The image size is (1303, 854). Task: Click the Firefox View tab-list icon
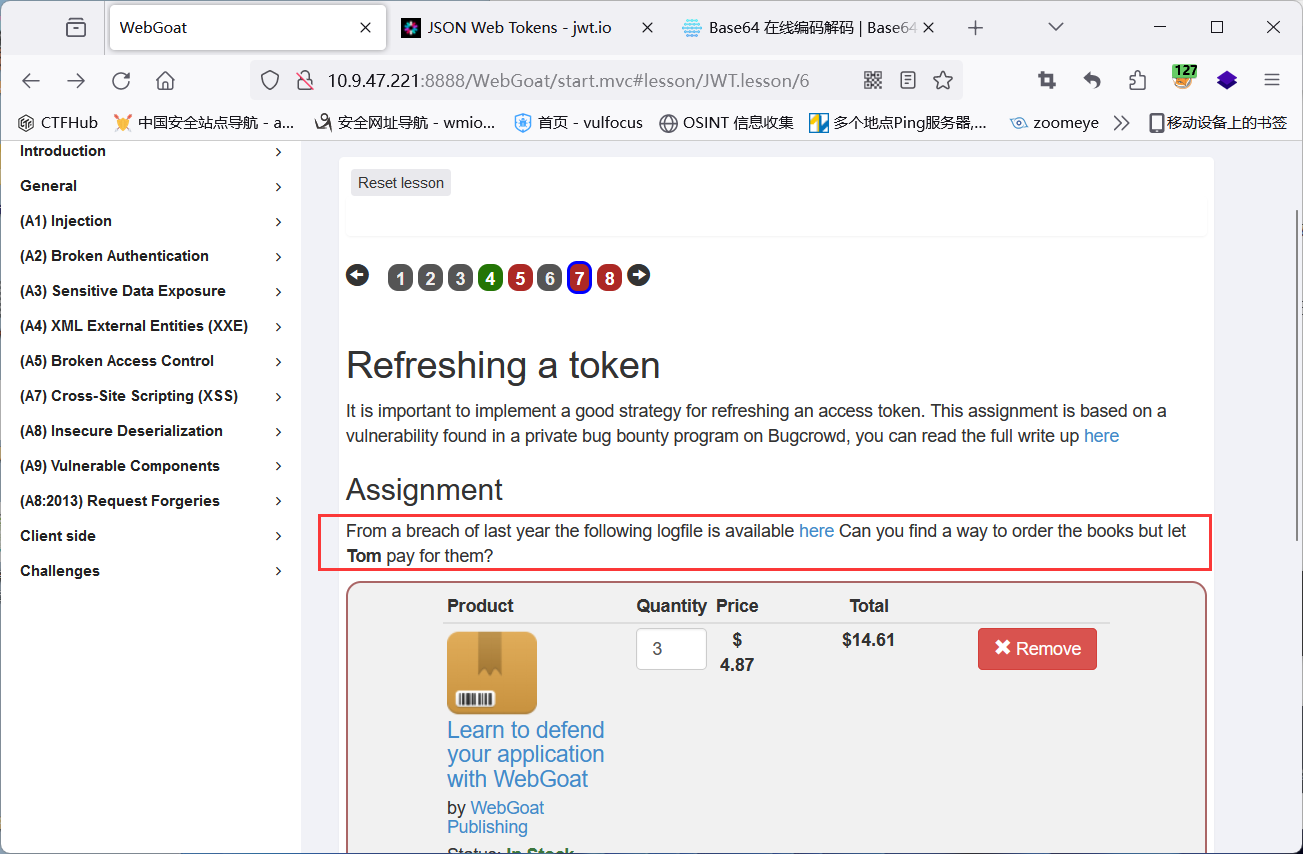[76, 28]
